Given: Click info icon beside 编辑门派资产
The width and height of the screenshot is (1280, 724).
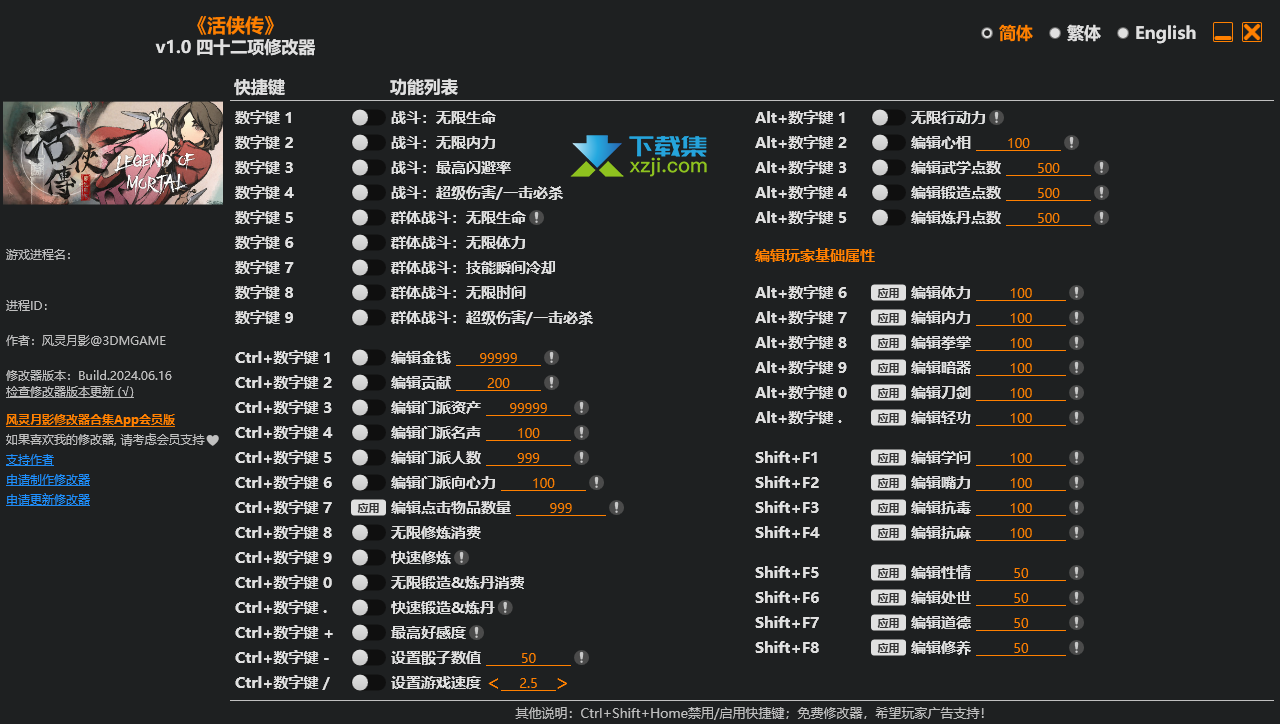Looking at the screenshot, I should click(x=581, y=408).
